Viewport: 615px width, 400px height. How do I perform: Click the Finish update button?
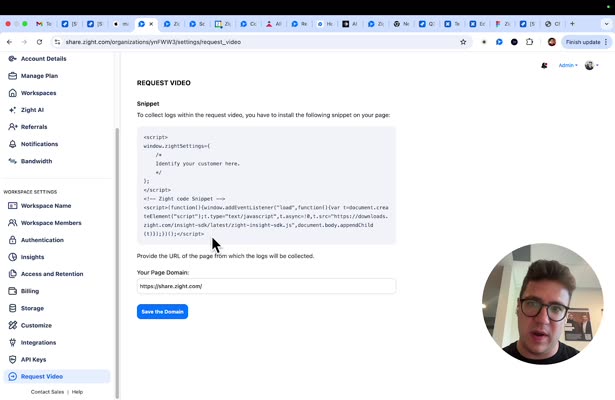point(586,42)
